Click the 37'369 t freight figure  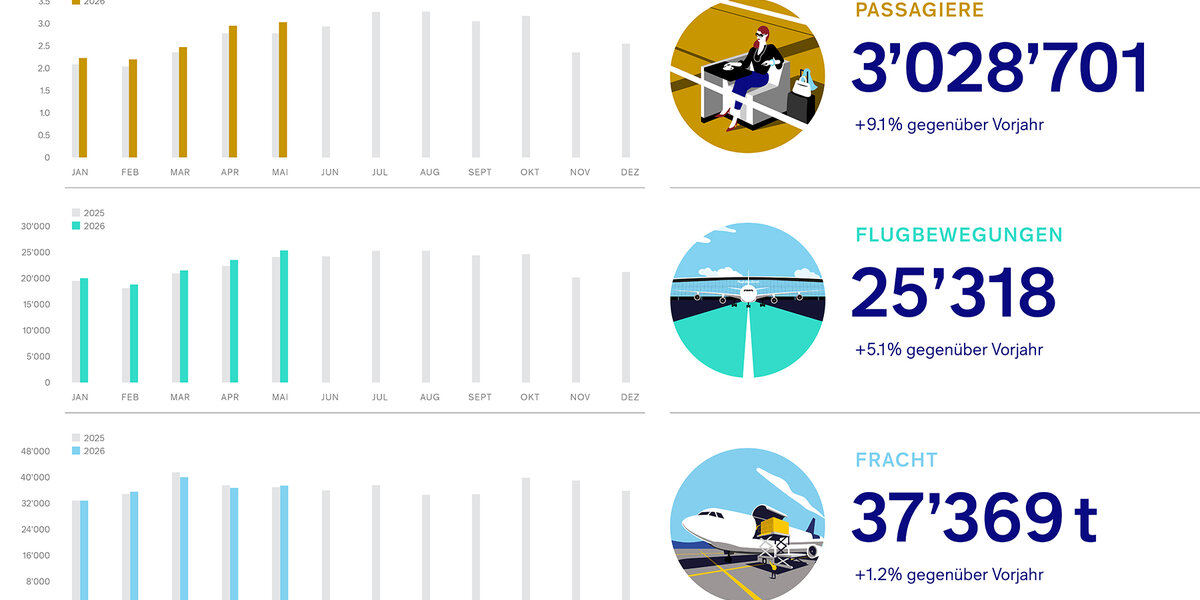[x=975, y=518]
